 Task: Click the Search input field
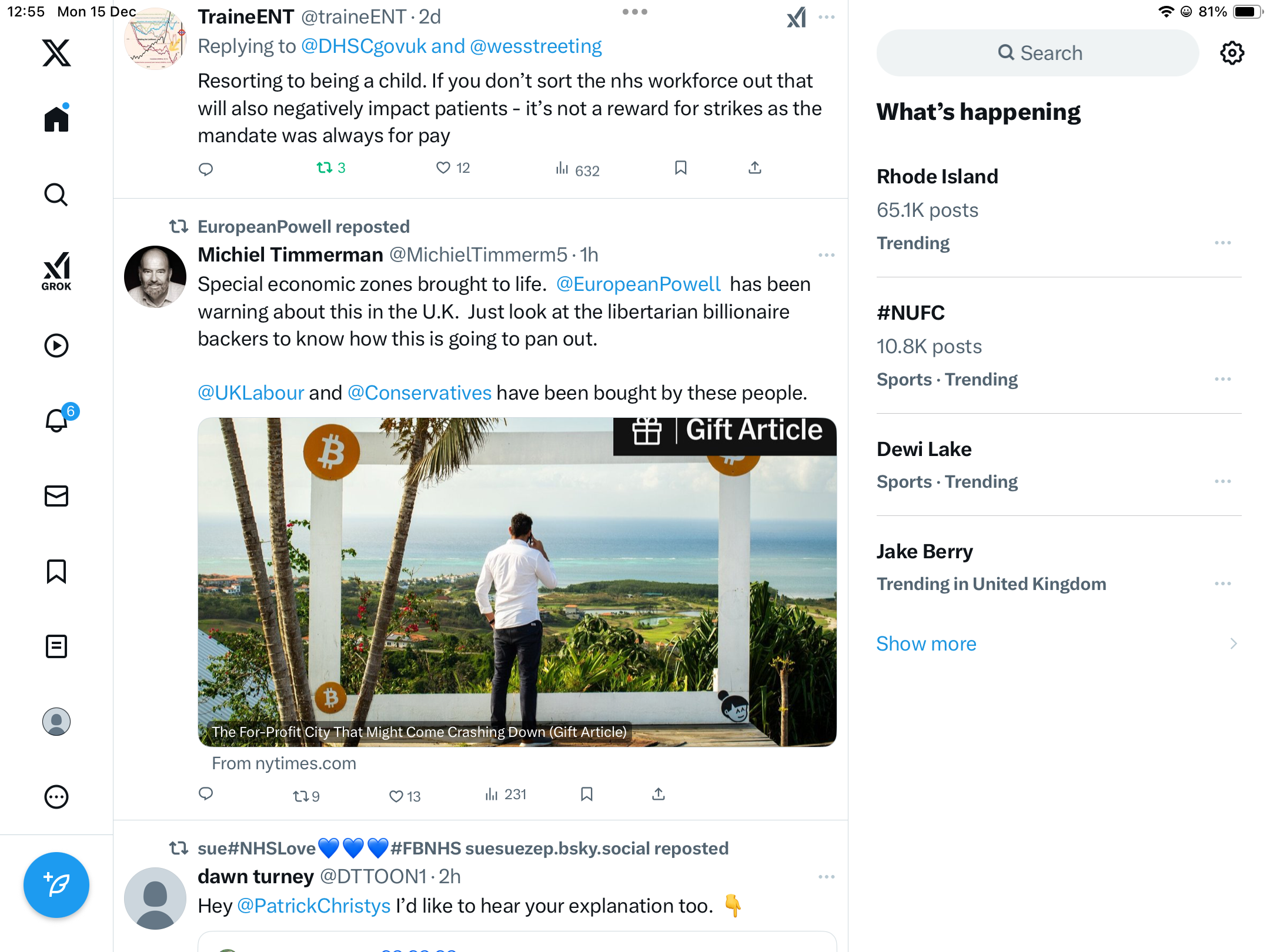1038,53
